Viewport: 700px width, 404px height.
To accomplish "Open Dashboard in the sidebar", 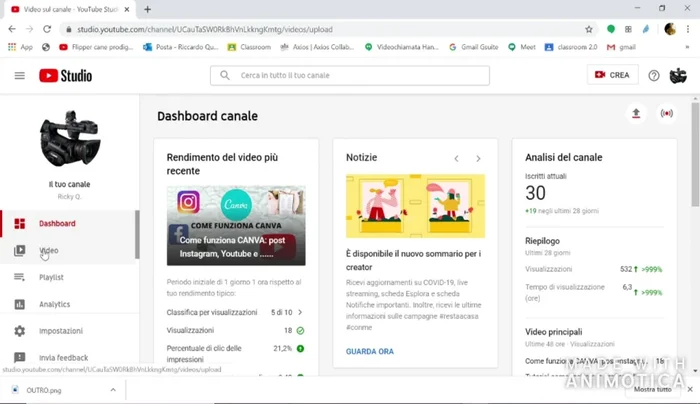I will 68,224.
